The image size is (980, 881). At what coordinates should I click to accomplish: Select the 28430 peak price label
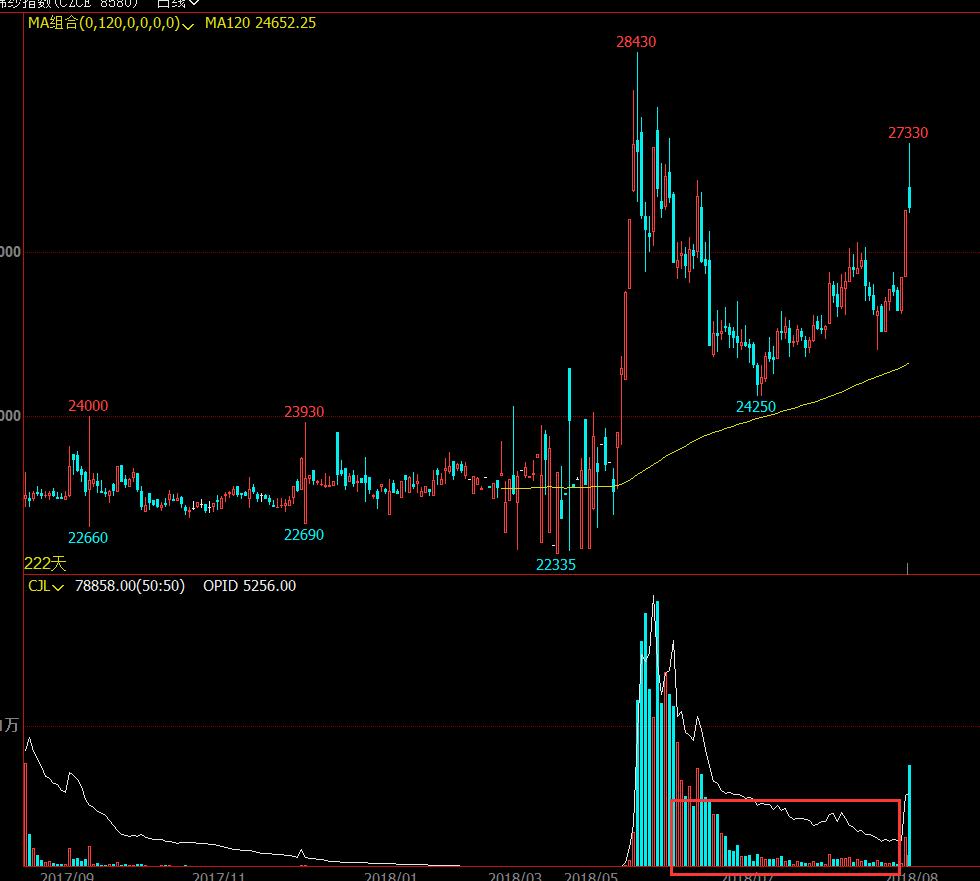coord(636,42)
